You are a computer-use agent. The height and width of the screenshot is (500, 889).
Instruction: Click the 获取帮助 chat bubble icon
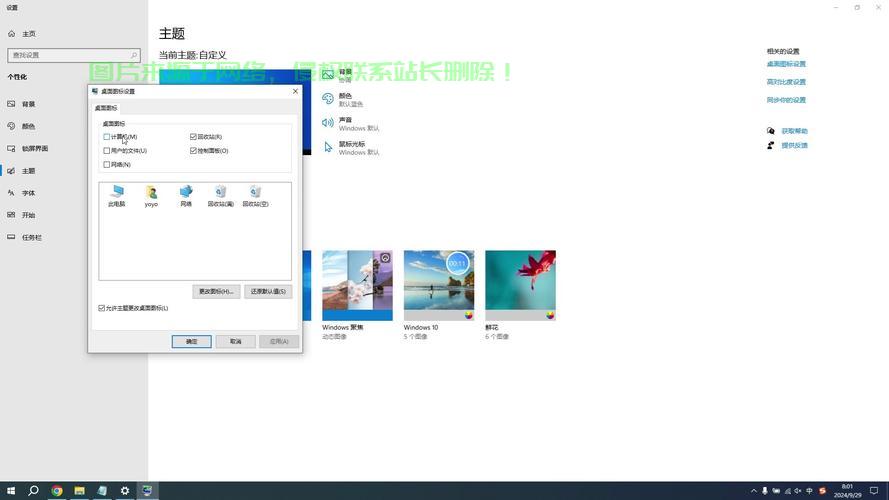tap(771, 131)
